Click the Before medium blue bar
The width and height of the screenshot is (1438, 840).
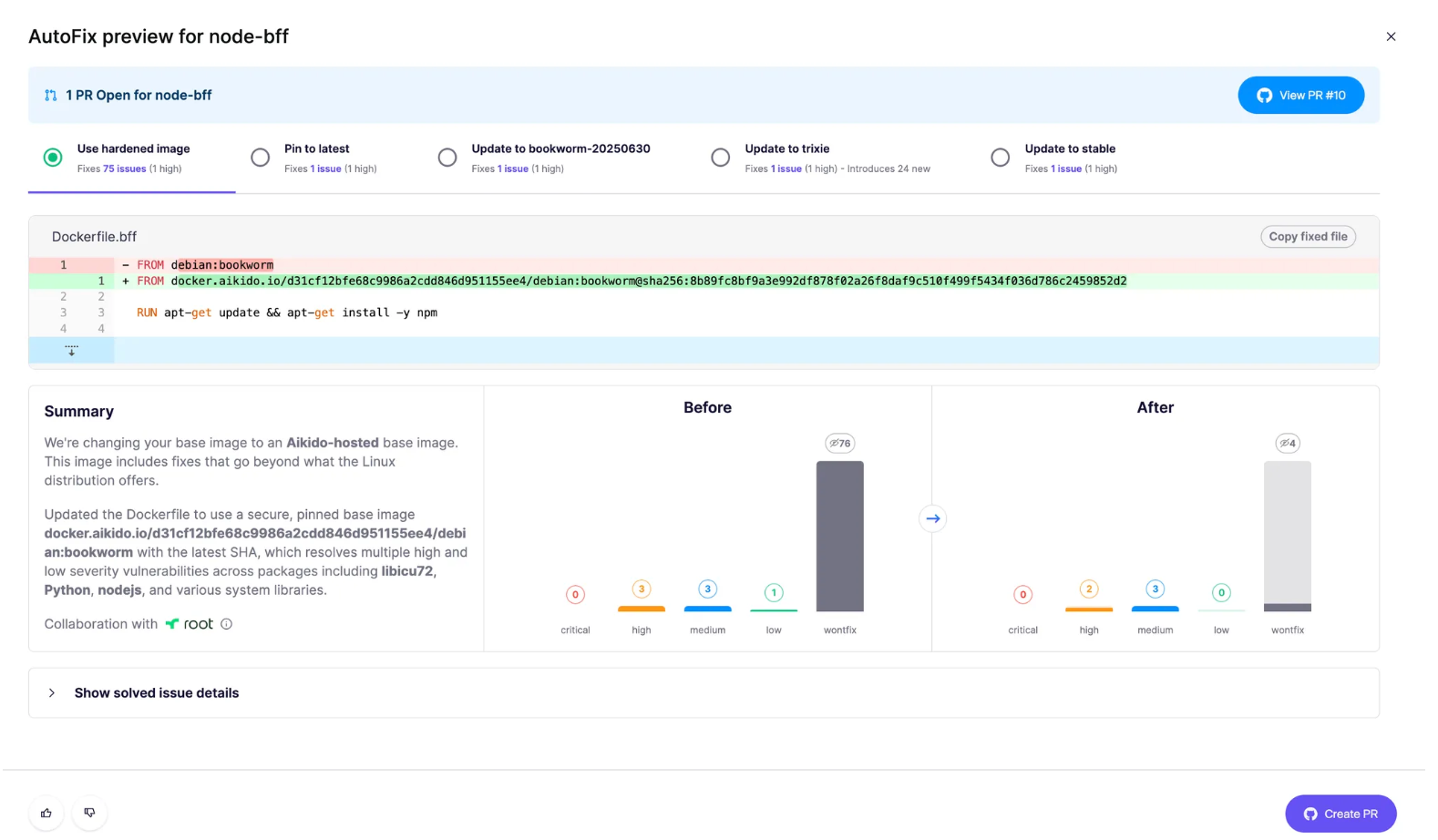(x=707, y=609)
